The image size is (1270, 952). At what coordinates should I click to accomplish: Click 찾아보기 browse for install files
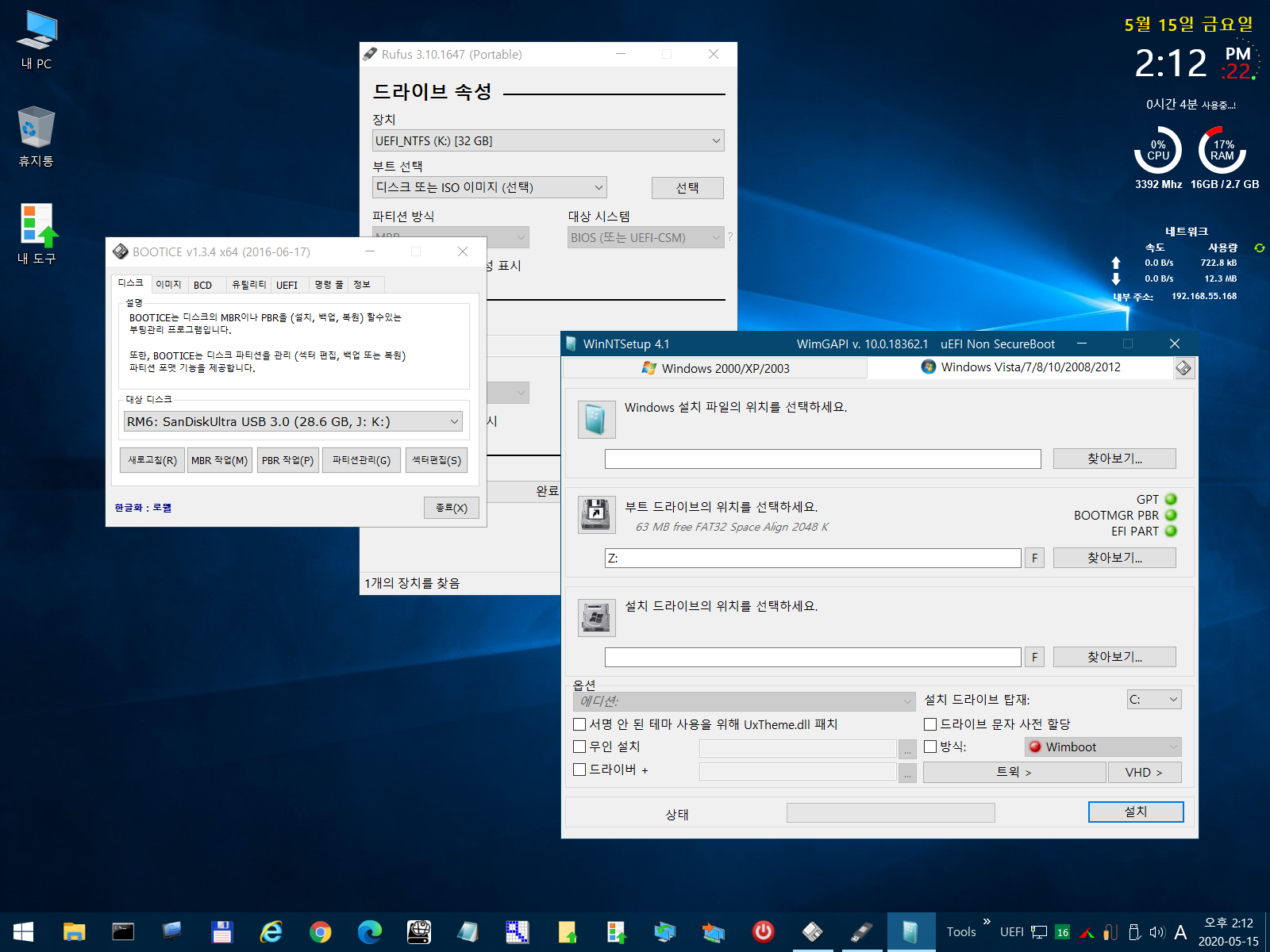(1114, 459)
